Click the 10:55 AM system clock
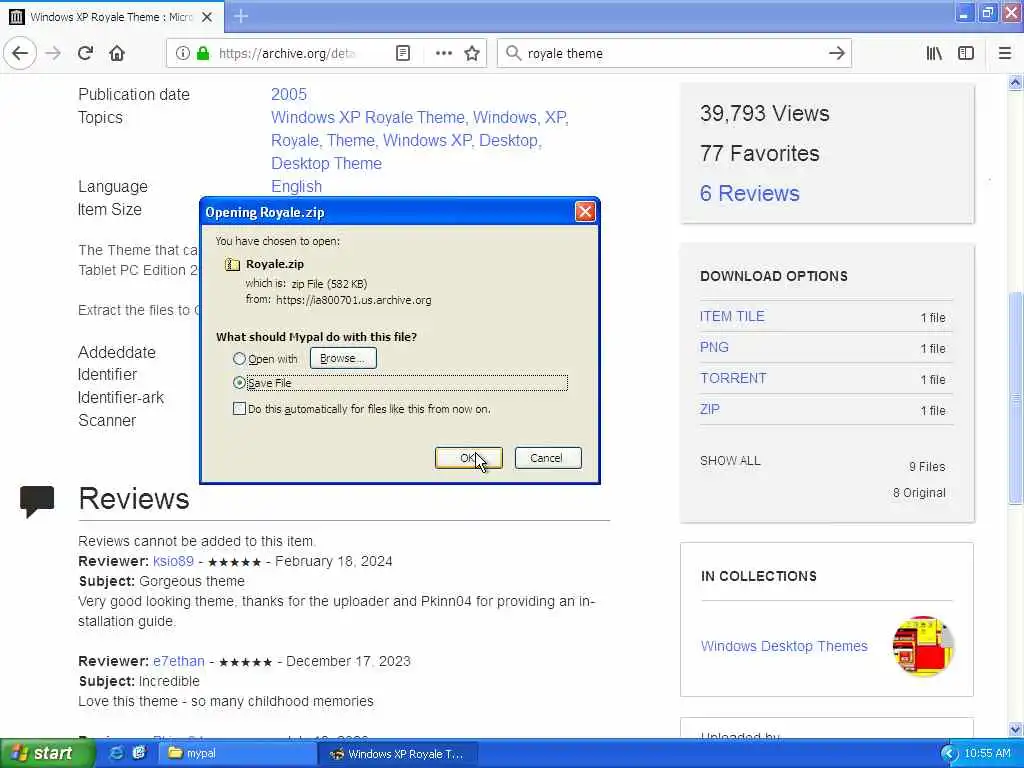 987,754
